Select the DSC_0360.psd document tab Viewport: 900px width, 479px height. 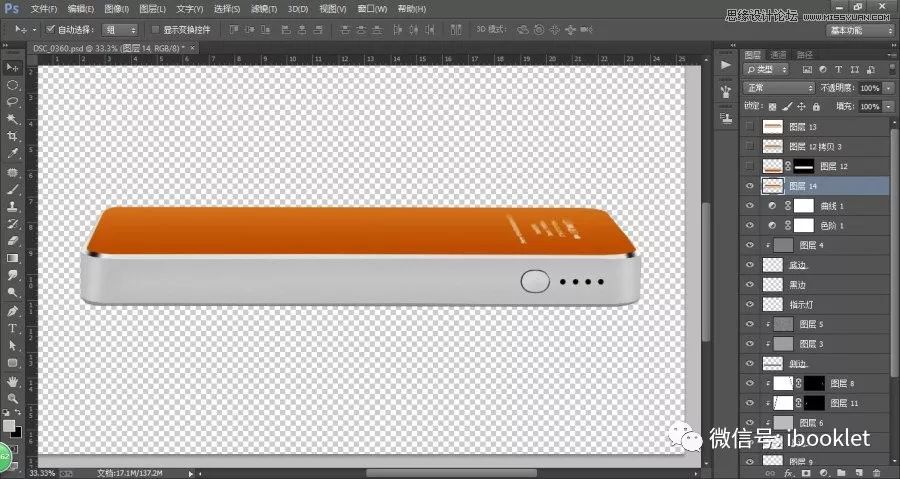(x=110, y=48)
